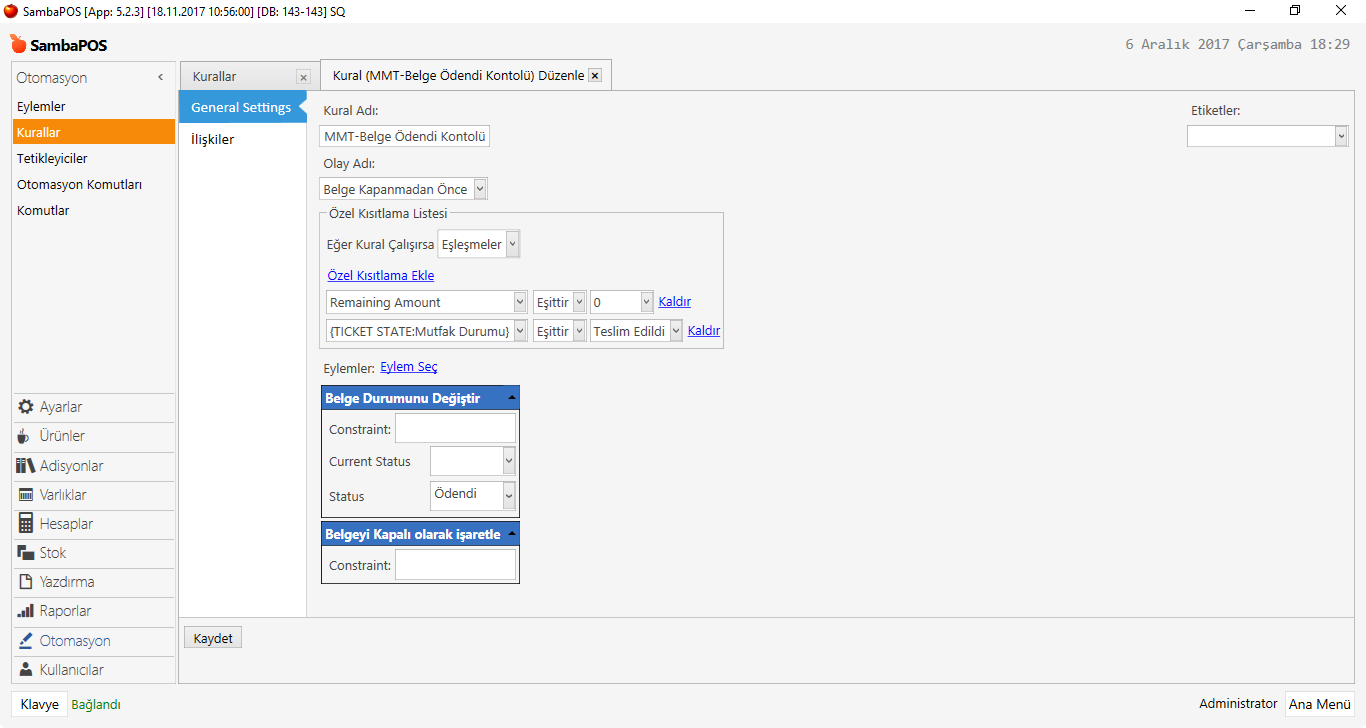Open the Status dropdown showing Ödendi
Screen dimensions: 1366x728
pos(509,496)
